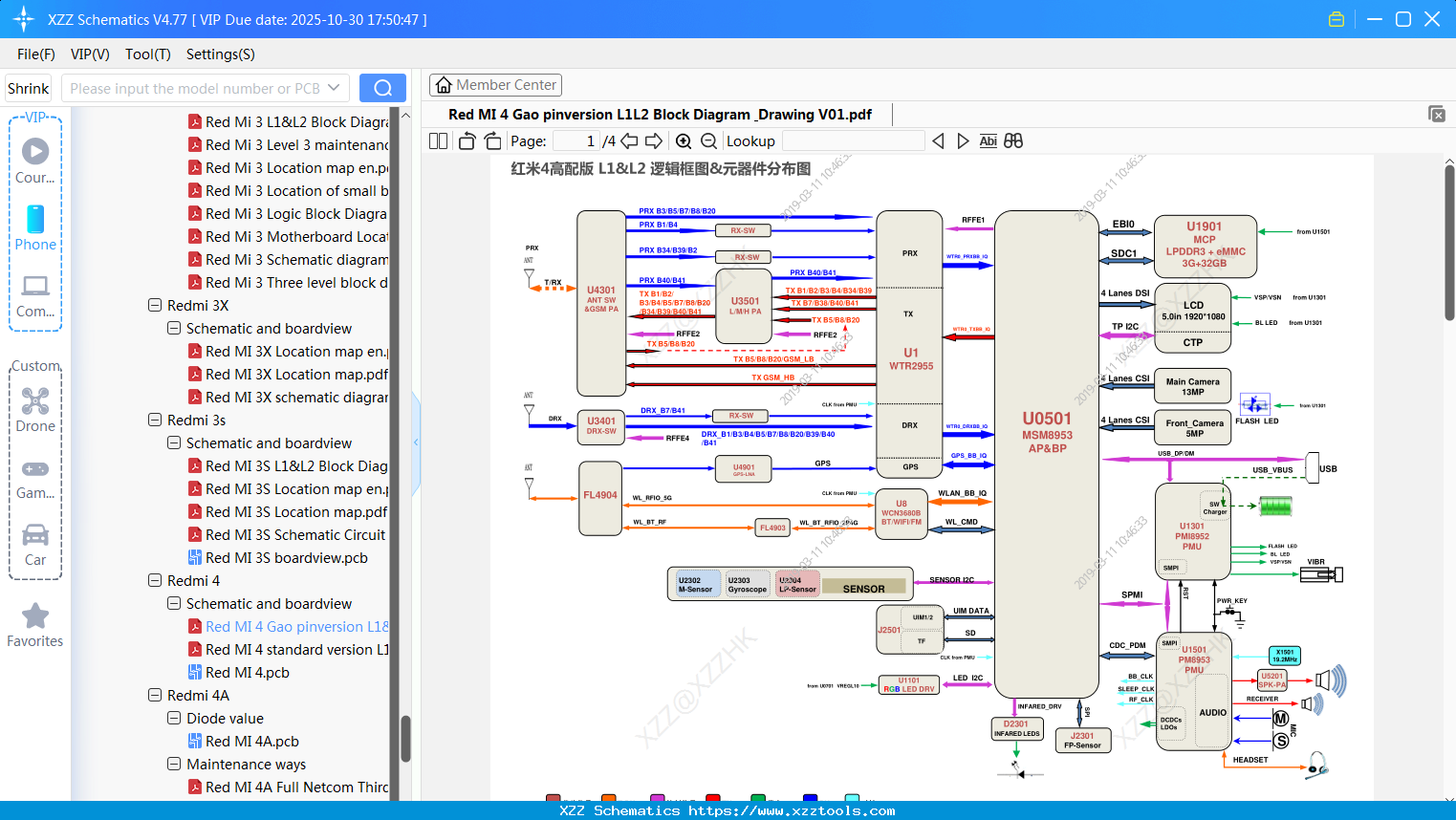Open the binoculars search tool
1456x820 pixels.
pyautogui.click(x=1013, y=140)
